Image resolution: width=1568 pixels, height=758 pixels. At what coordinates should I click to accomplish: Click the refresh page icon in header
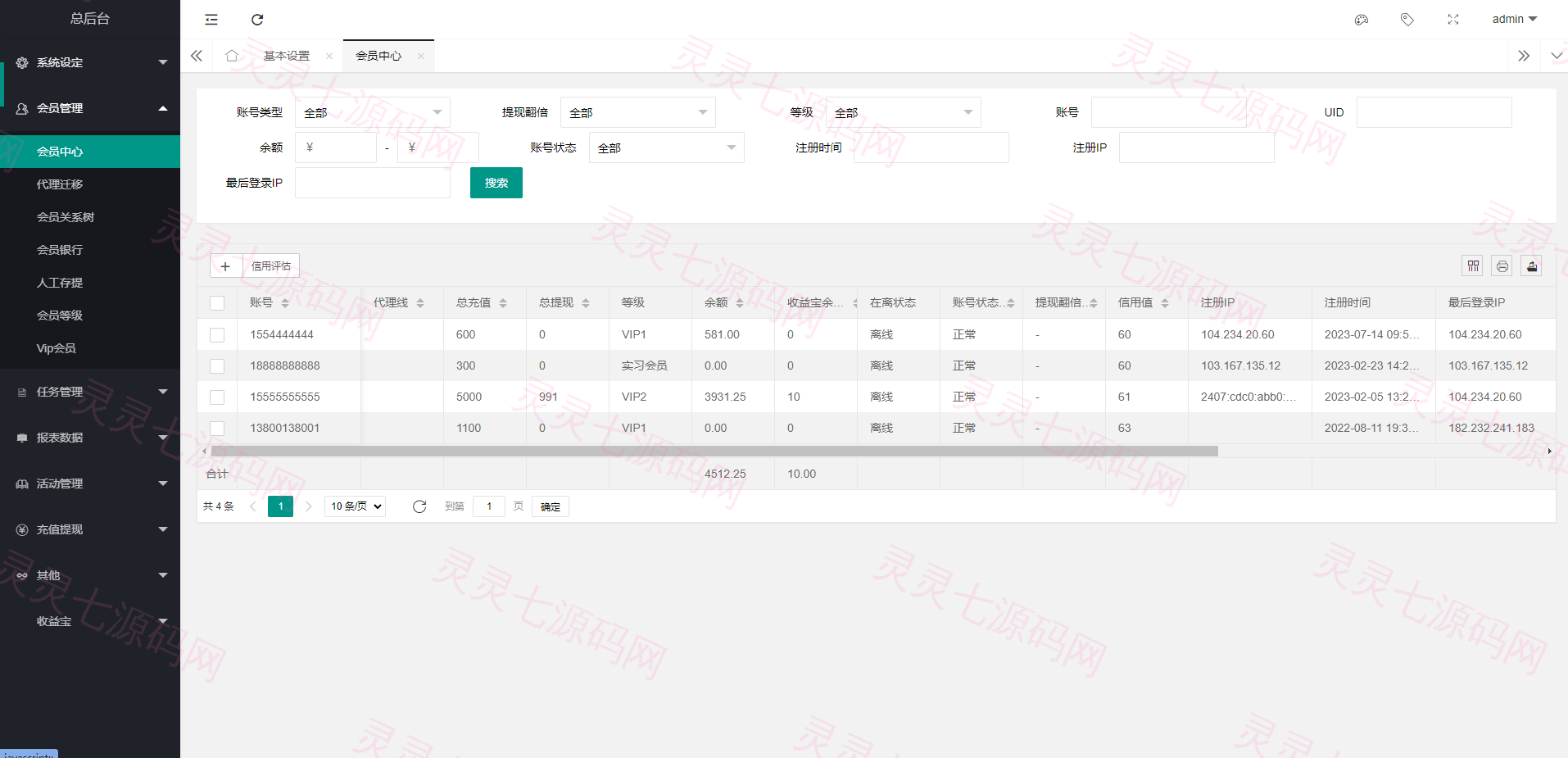click(257, 20)
